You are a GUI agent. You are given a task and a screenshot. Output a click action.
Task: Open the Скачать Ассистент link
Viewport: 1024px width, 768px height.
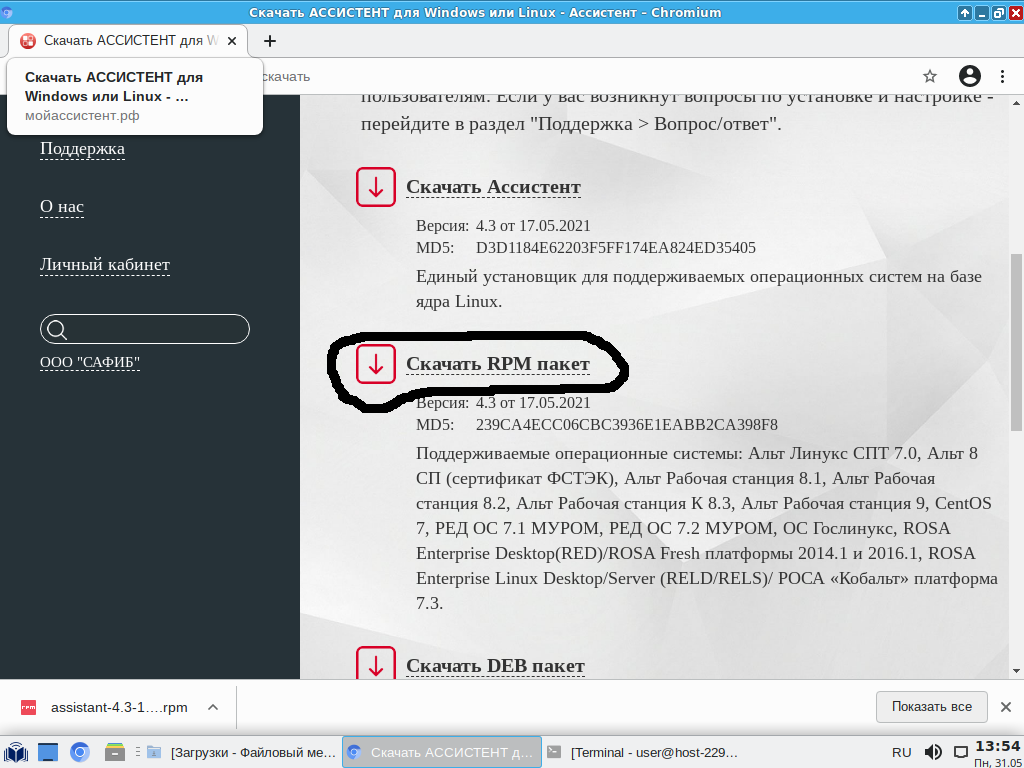click(493, 187)
